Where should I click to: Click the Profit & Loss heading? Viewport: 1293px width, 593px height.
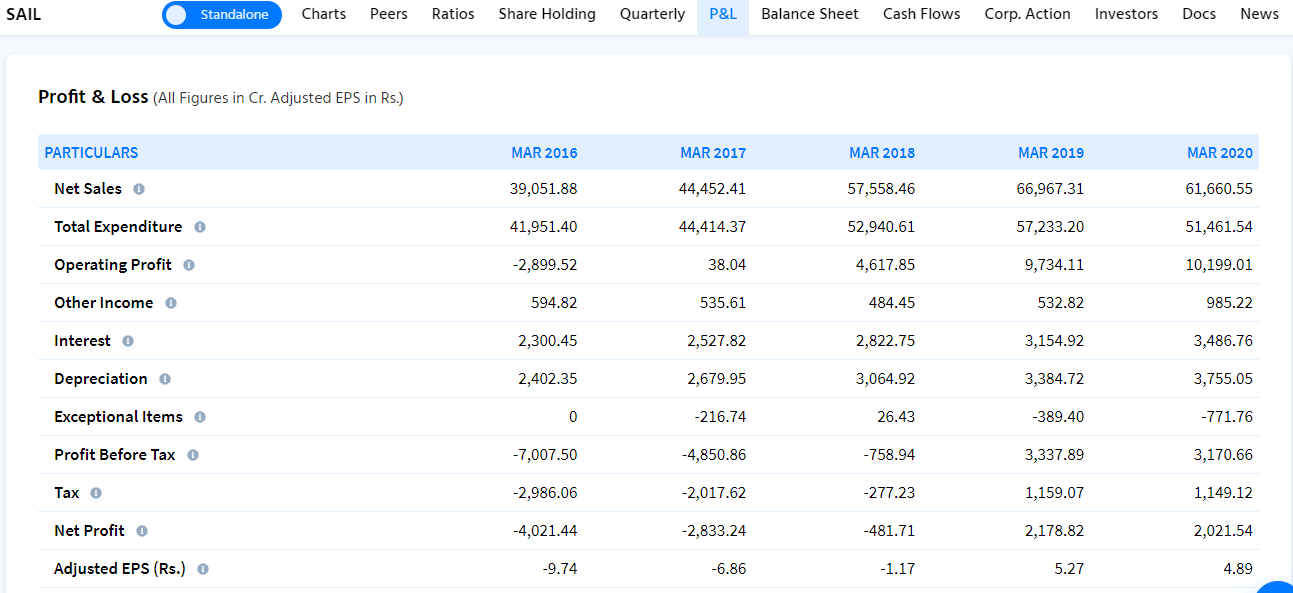93,97
